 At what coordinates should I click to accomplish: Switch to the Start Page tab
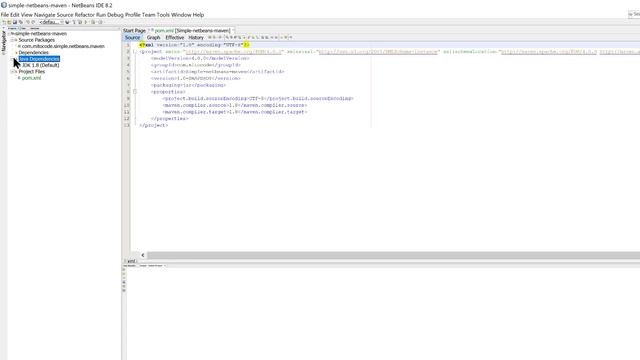click(x=134, y=31)
